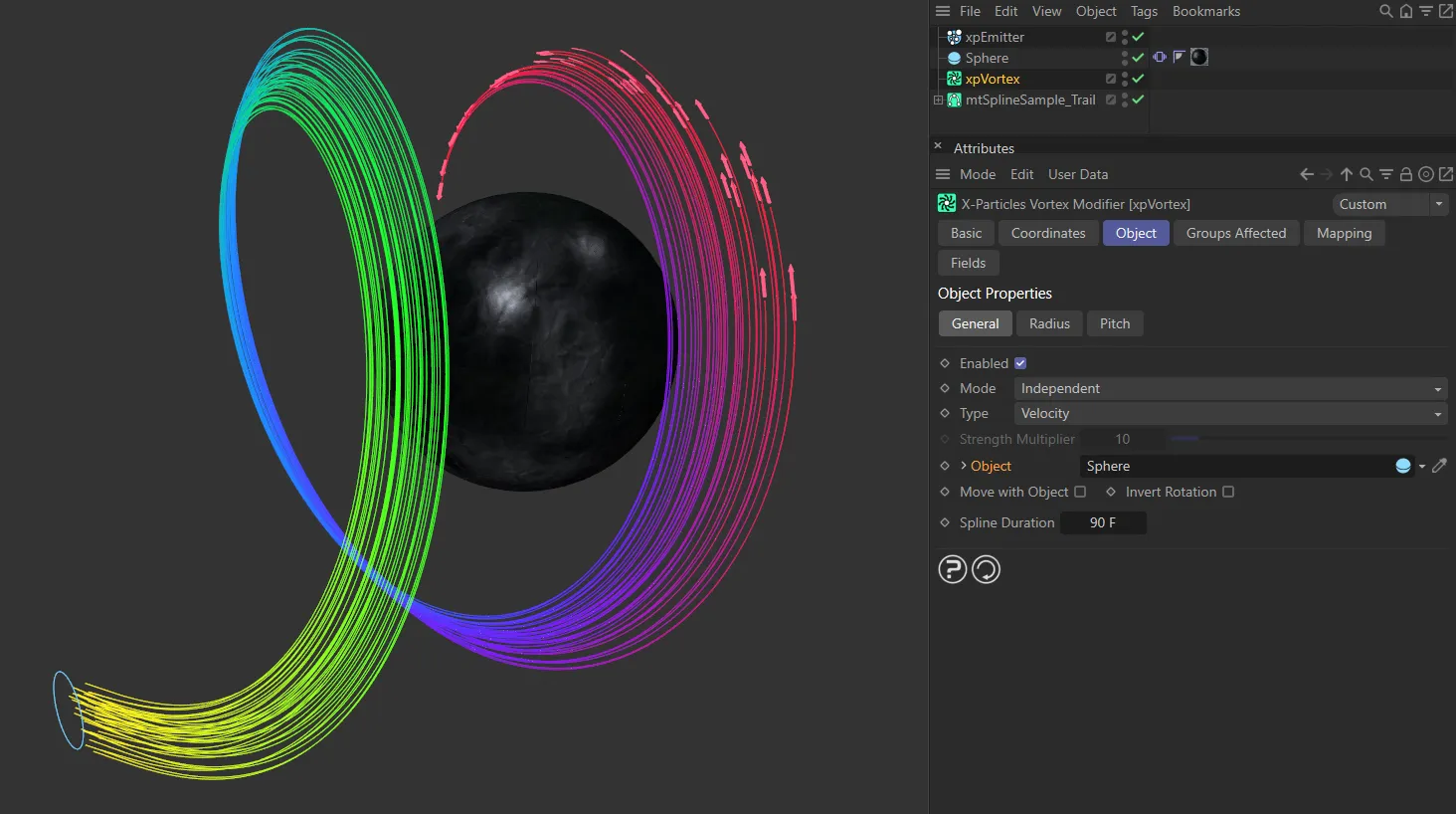This screenshot has height=814, width=1456.
Task: Click the lock icon in the Attributes toolbar
Action: tap(1406, 173)
